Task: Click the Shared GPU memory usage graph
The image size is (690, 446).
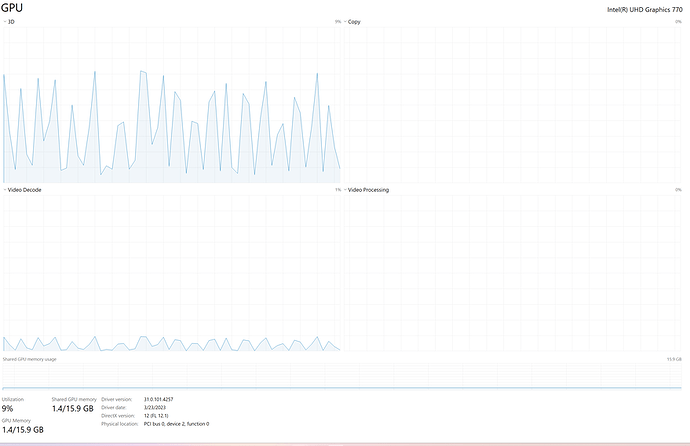Action: tap(342, 376)
